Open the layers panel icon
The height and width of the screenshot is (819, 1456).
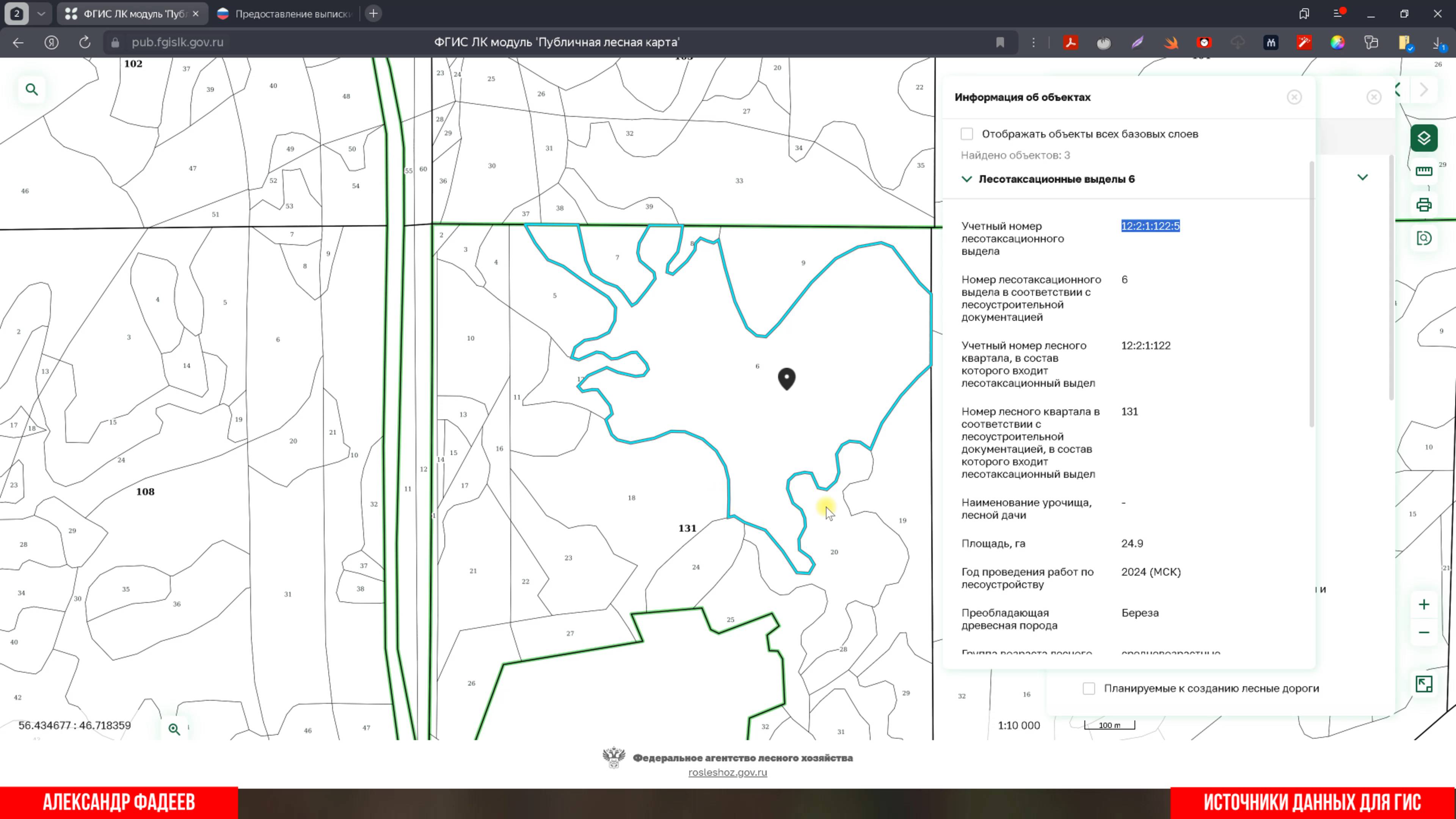point(1423,138)
